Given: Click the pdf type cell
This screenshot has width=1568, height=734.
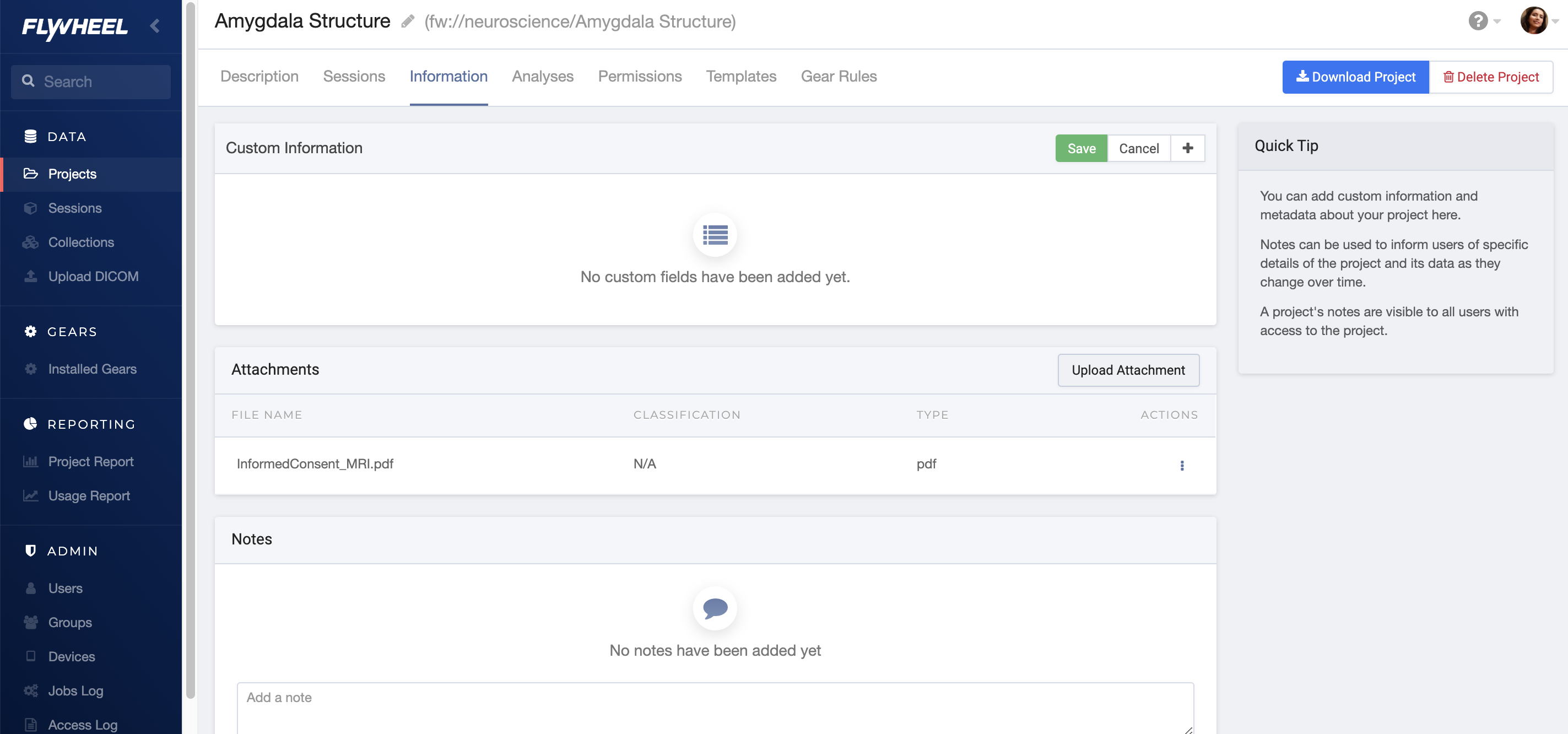Looking at the screenshot, I should coord(927,464).
